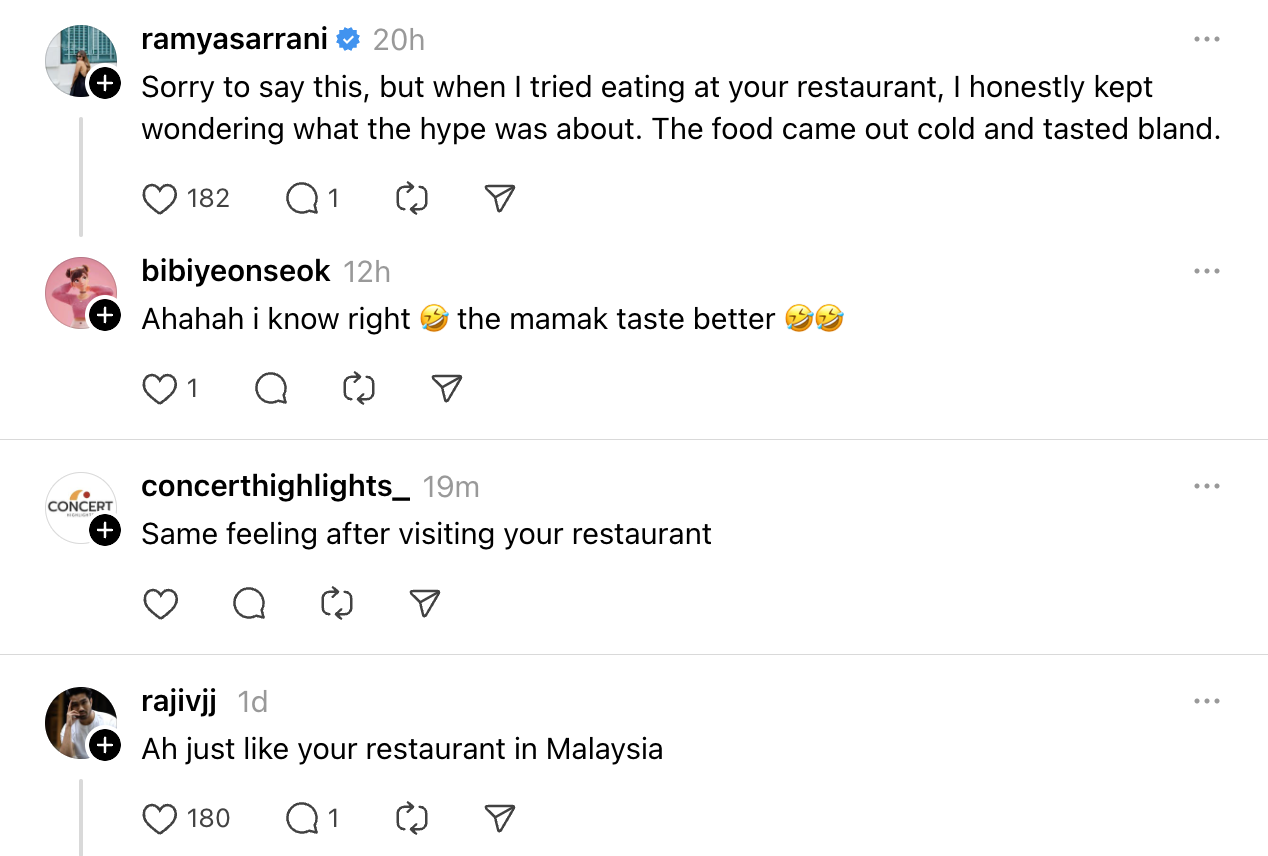Expand the three-dot menu on rajivjj's post

[1207, 702]
